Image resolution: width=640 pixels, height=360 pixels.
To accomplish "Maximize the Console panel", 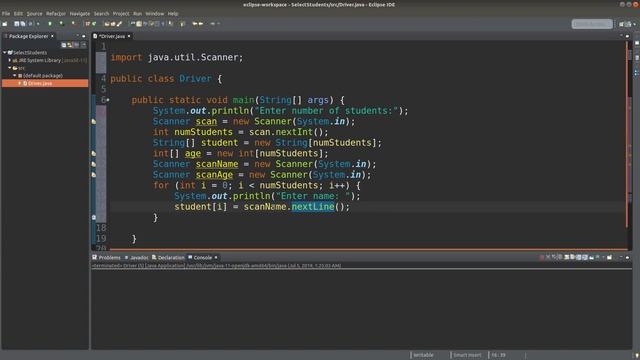I will point(627,258).
